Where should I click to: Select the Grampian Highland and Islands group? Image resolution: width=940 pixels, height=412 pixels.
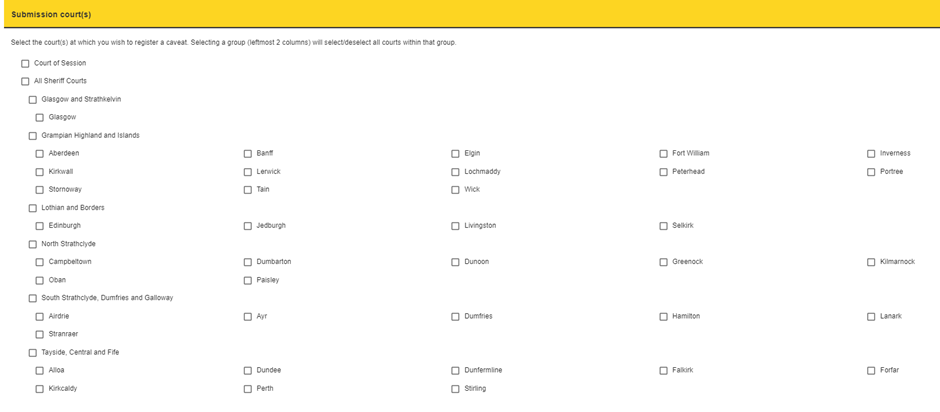(x=32, y=136)
